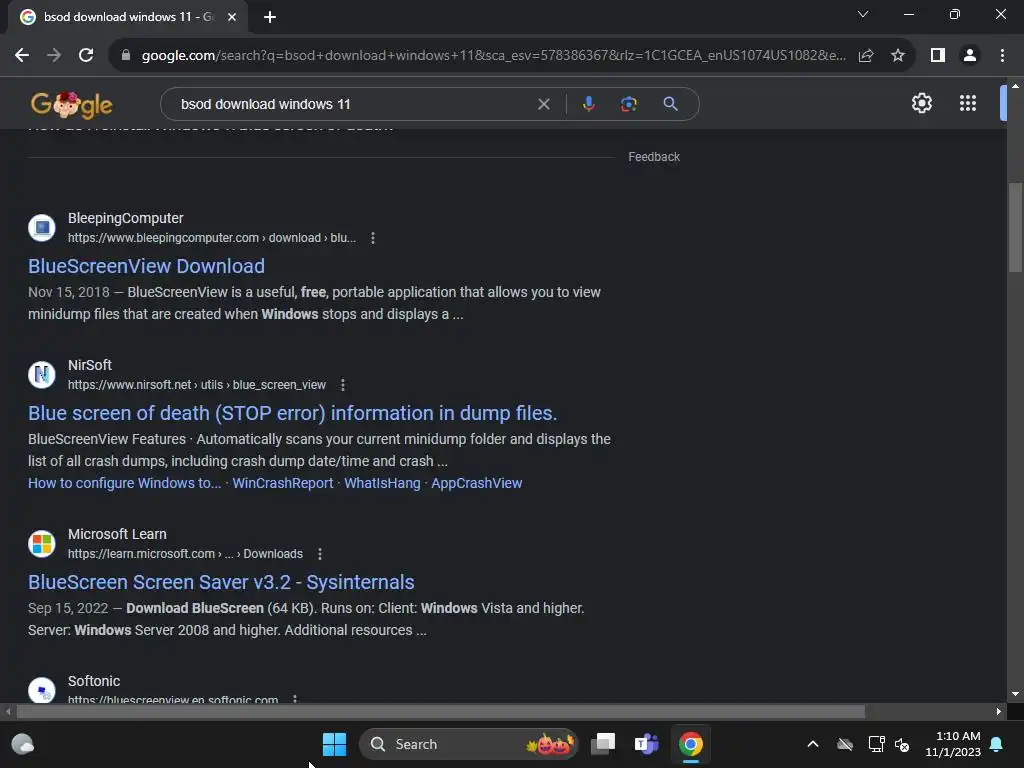
Task: Close the bsod download windows 11 tab
Action: tap(232, 17)
